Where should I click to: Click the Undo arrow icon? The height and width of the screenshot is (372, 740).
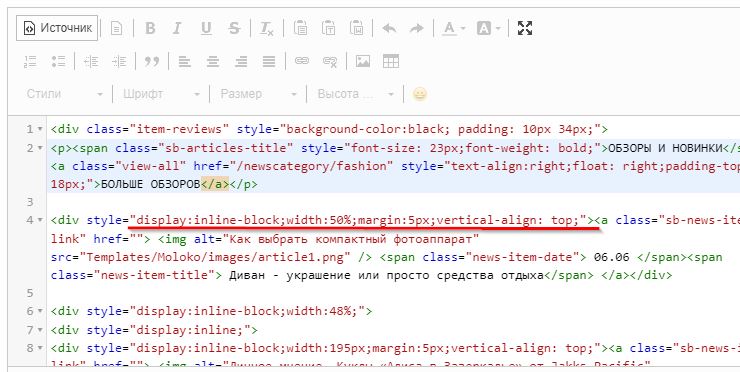(x=389, y=28)
